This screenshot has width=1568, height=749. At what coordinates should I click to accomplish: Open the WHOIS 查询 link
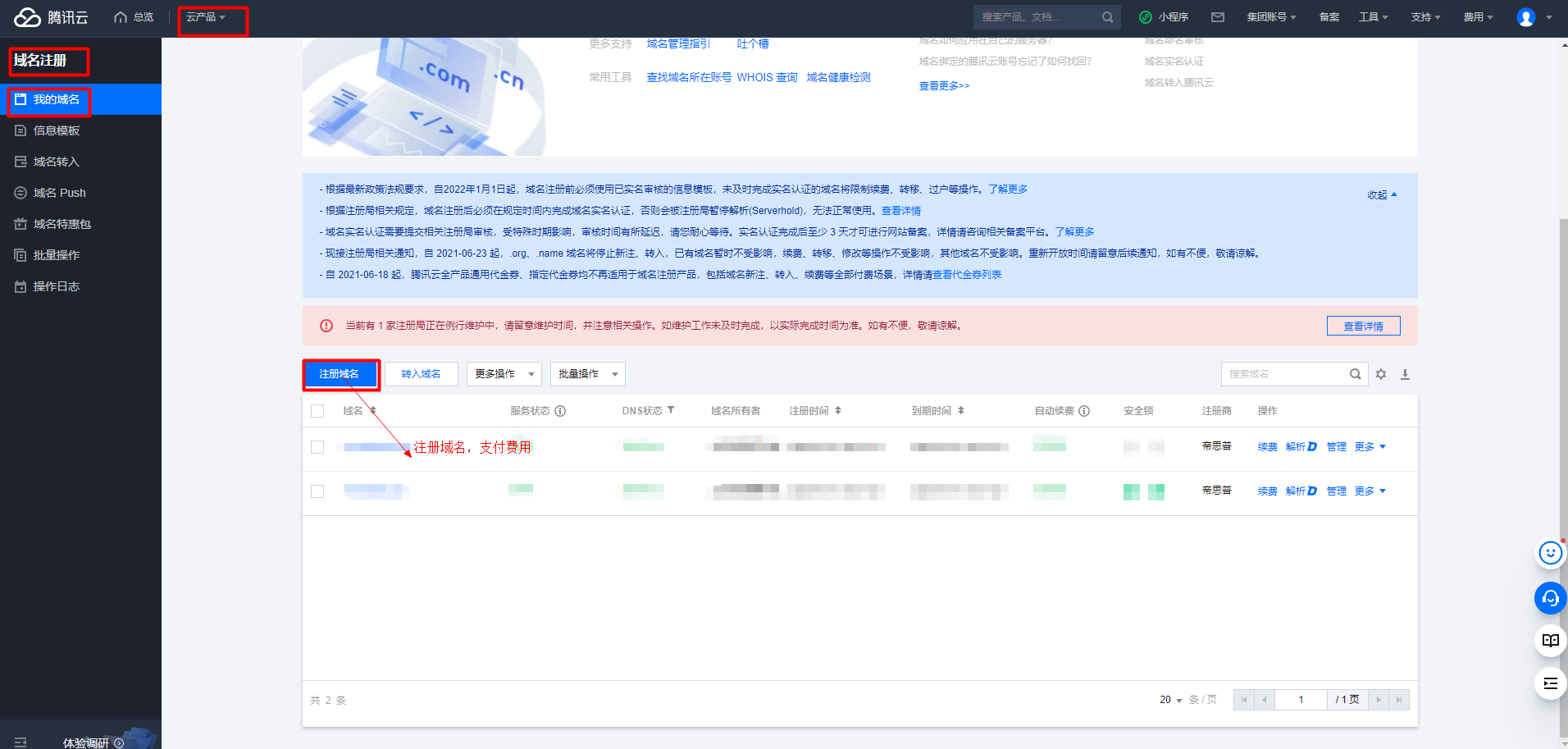767,78
